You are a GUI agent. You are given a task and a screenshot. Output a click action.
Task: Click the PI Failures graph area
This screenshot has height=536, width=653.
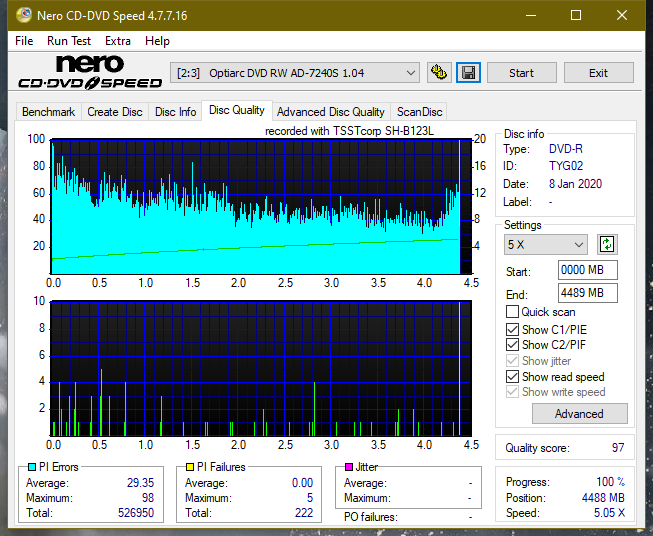coord(261,369)
